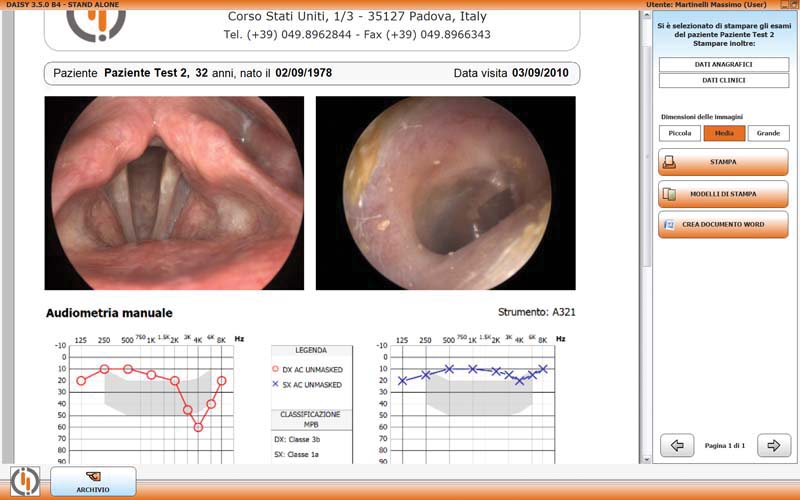Image resolution: width=800 pixels, height=500 pixels.
Task: Click the preview vertical scrollbar
Action: coord(646,140)
